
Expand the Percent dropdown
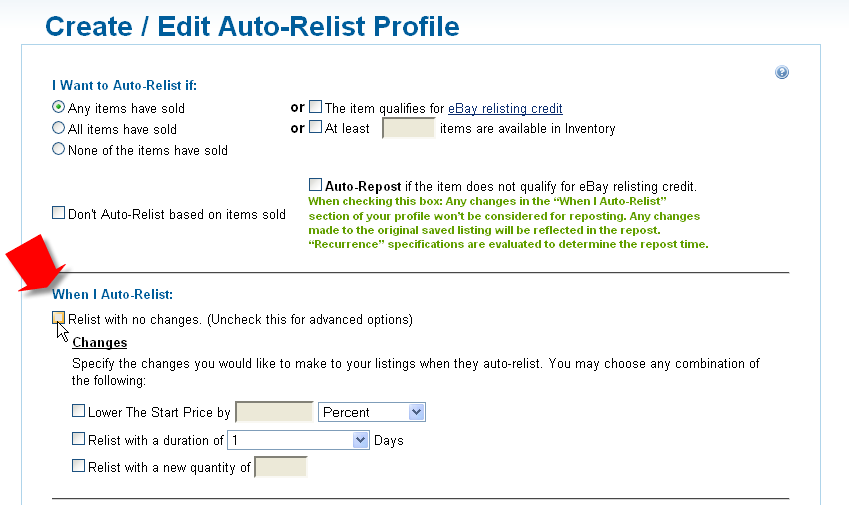372,412
